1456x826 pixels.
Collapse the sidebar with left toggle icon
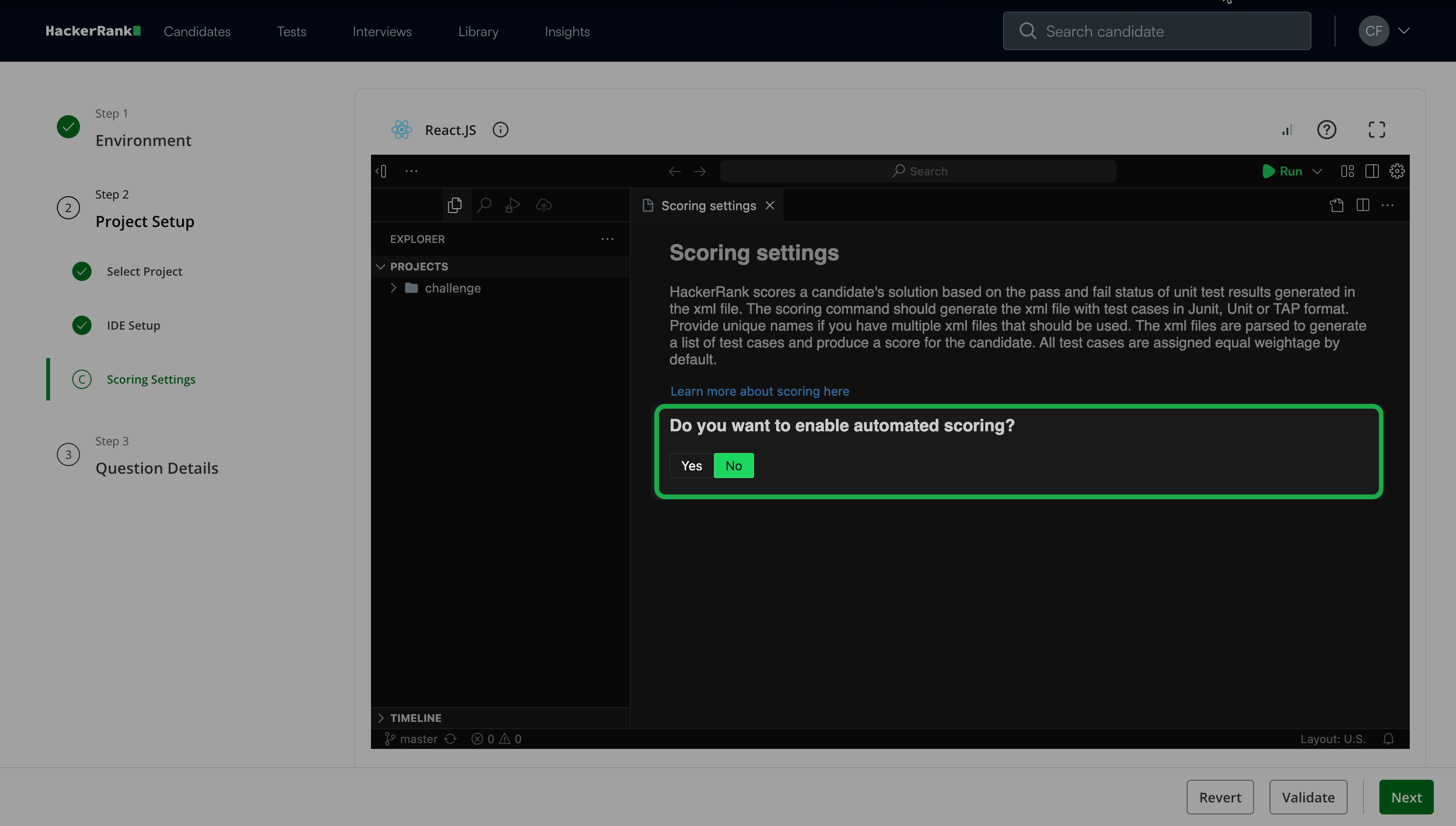click(x=381, y=171)
